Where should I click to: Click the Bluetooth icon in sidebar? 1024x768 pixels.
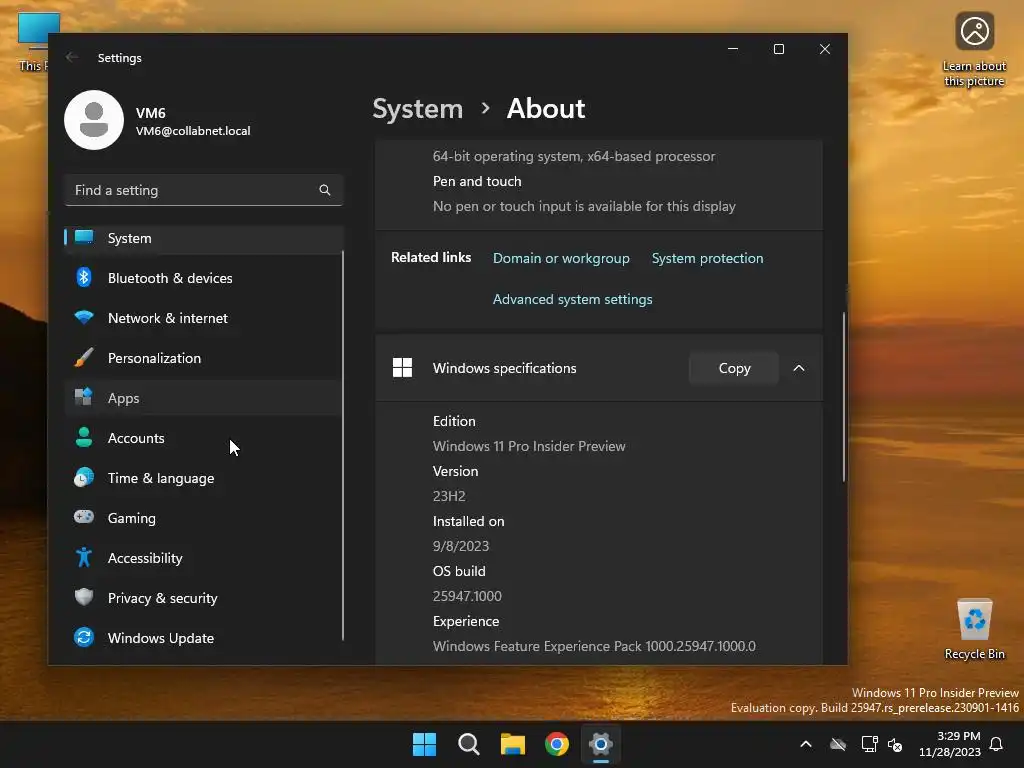[x=84, y=278]
